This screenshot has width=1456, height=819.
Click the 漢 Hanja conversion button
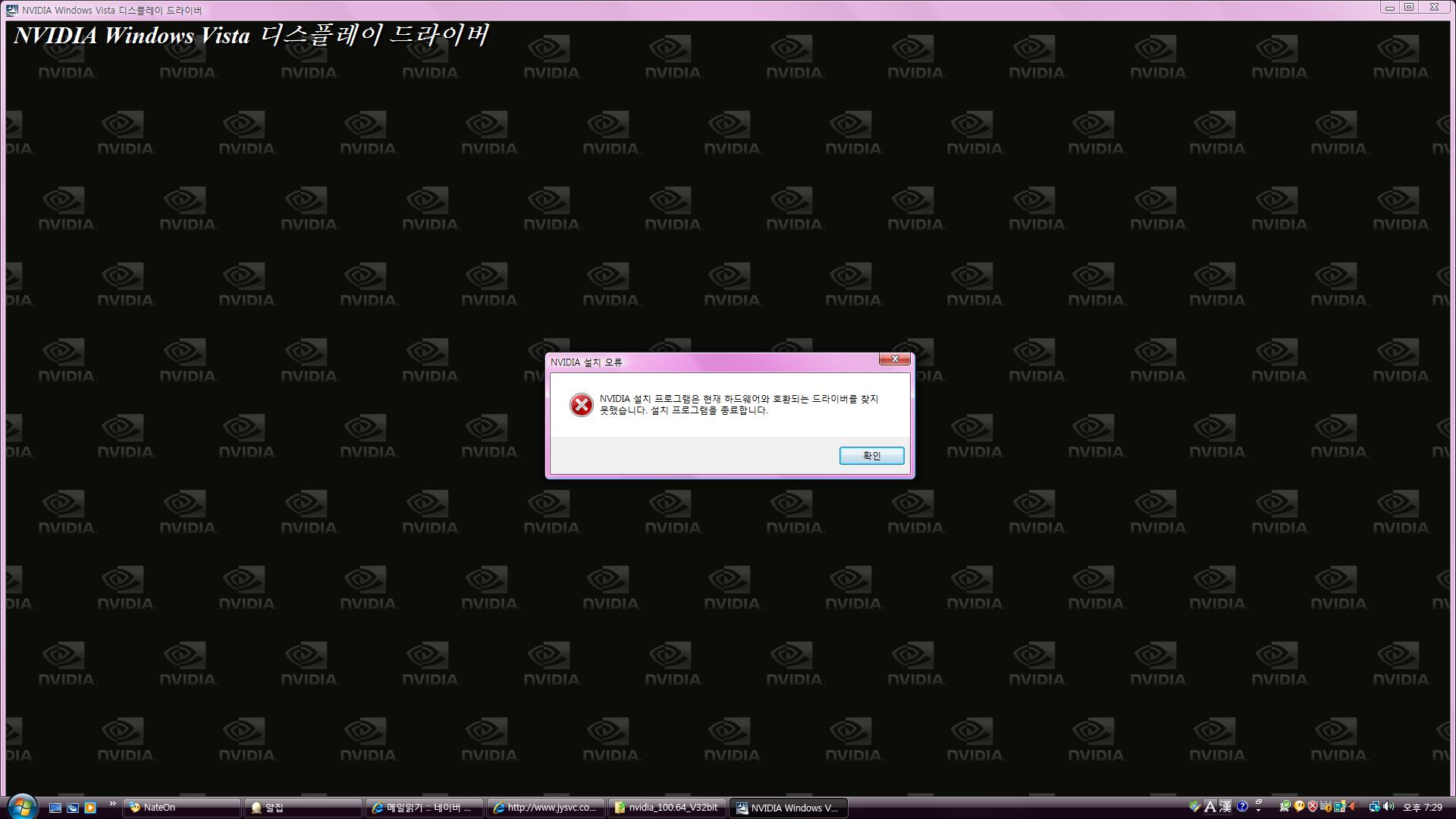[x=1225, y=806]
